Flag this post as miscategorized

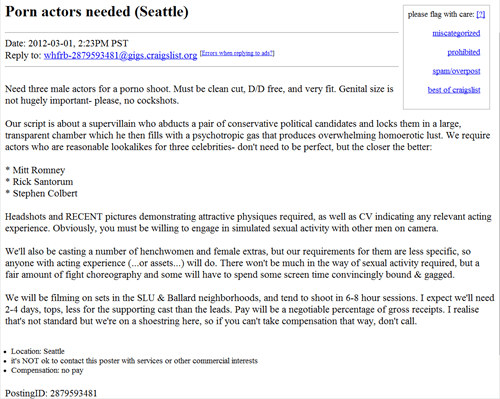(456, 33)
